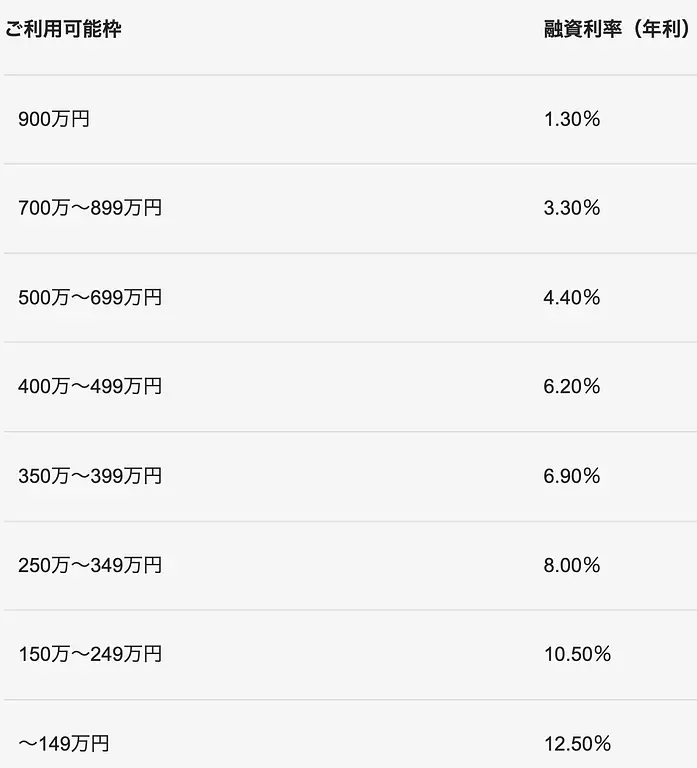Click the 融資利率（年利） column header
The width and height of the screenshot is (697, 768).
coord(616,28)
